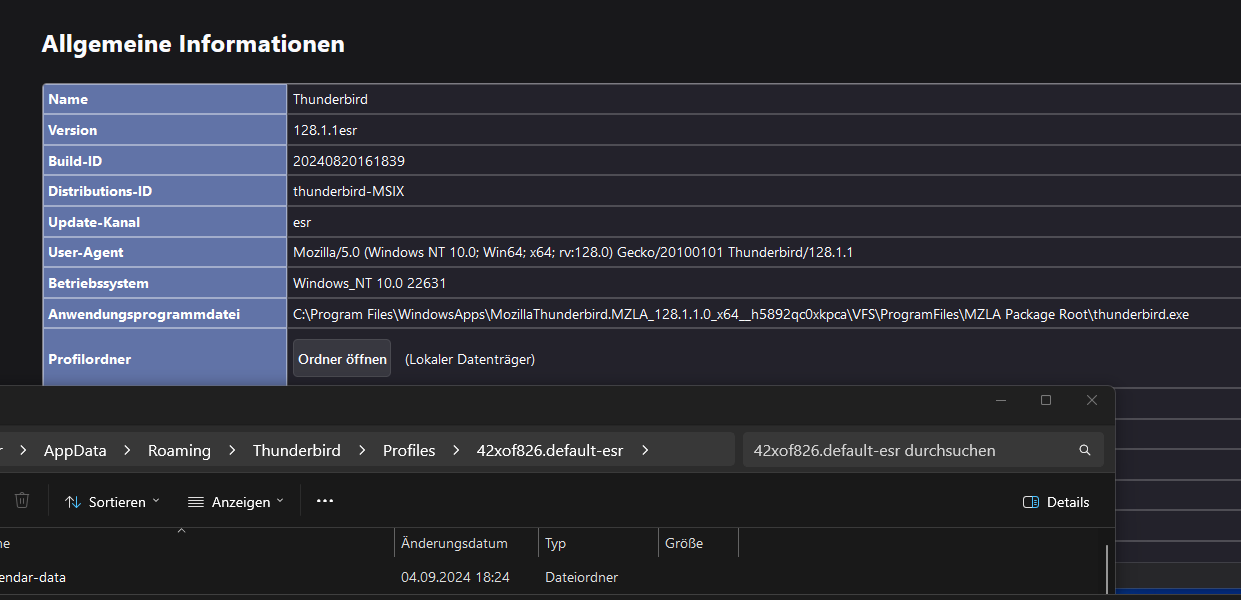Toggle the Details pane button
Image resolution: width=1241 pixels, height=600 pixels.
pos(1056,502)
